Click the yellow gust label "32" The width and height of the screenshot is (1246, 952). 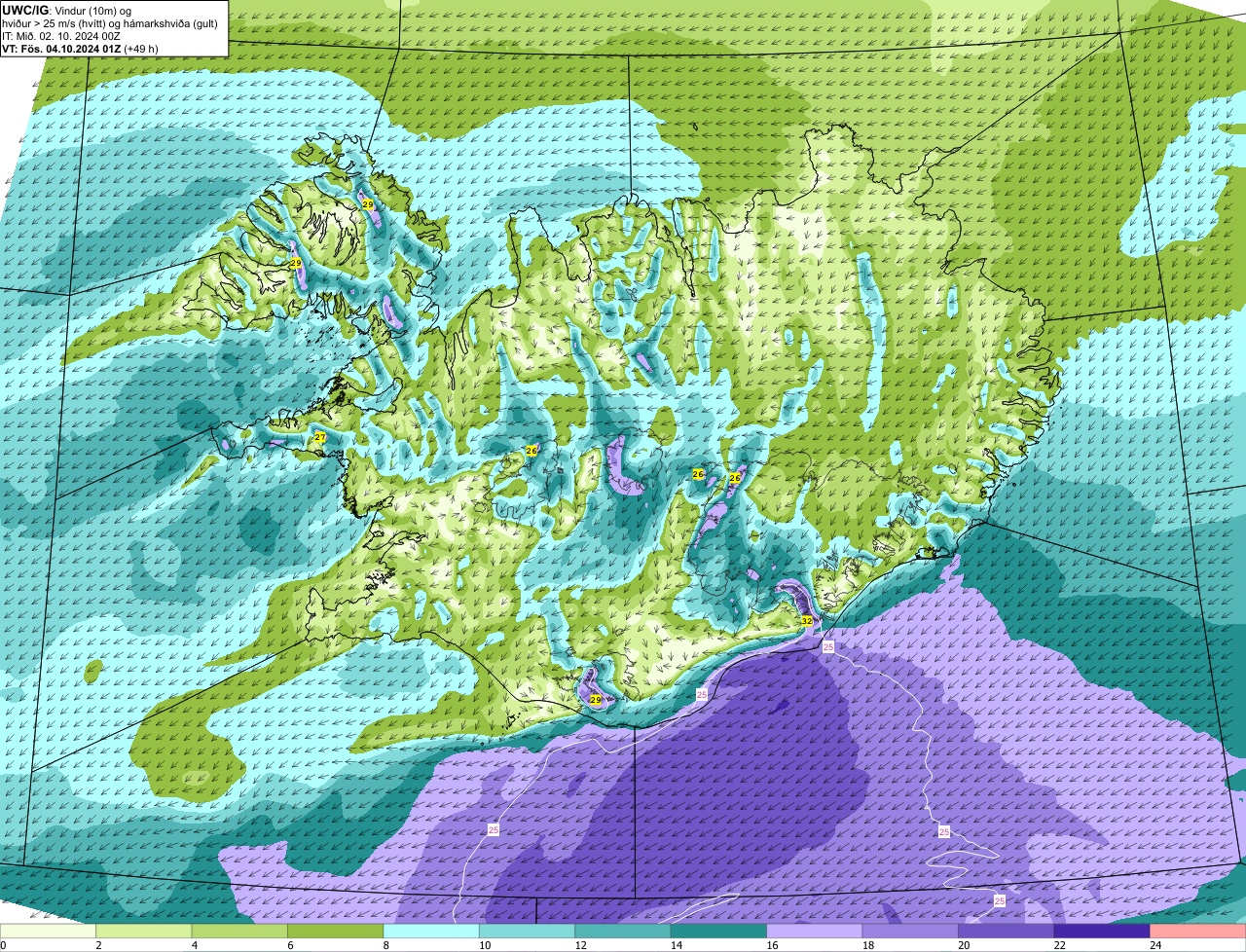(x=807, y=620)
